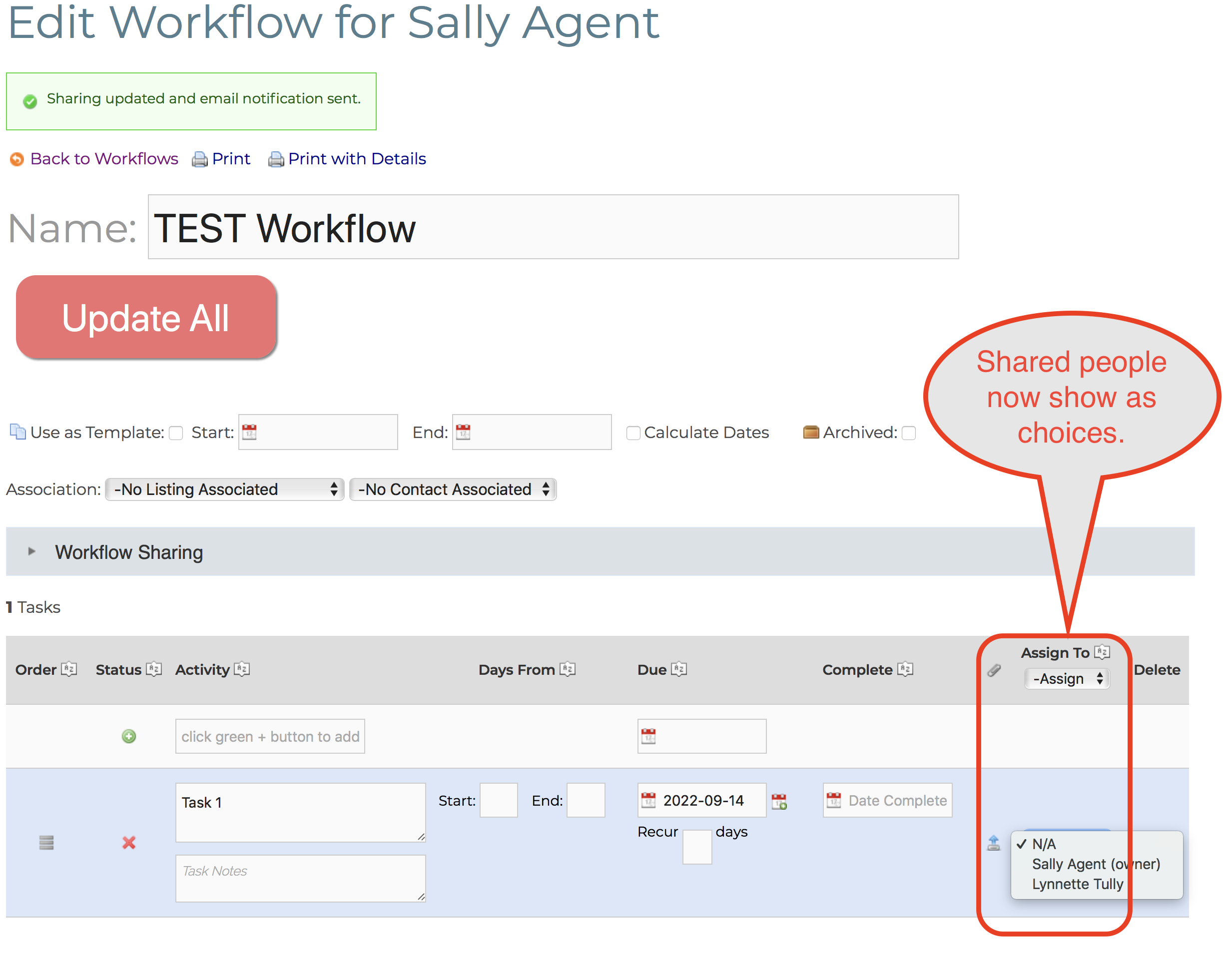Select Lynnette Tully from assign menu
1232x956 pixels.
1078,884
